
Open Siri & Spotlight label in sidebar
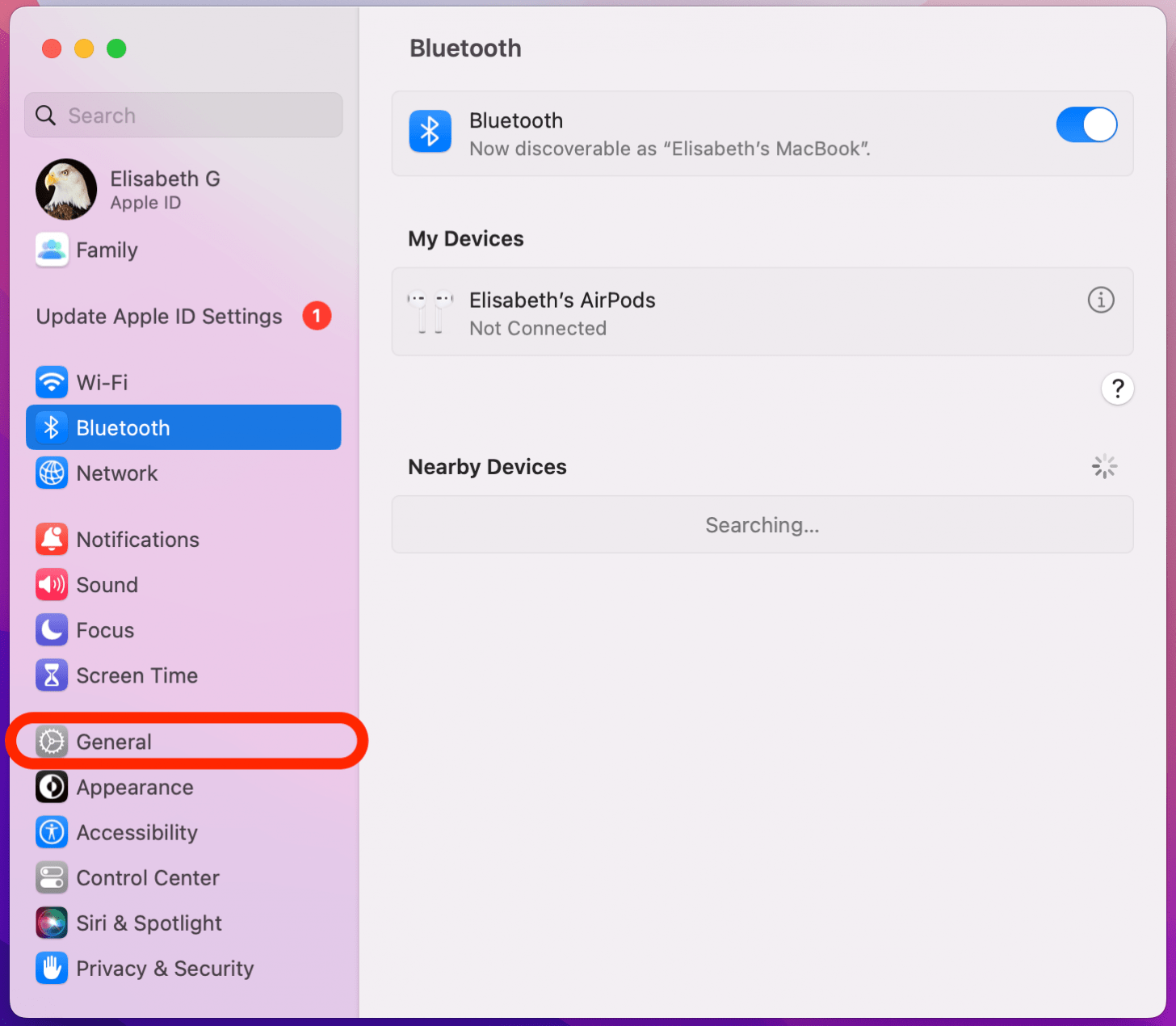pos(149,923)
